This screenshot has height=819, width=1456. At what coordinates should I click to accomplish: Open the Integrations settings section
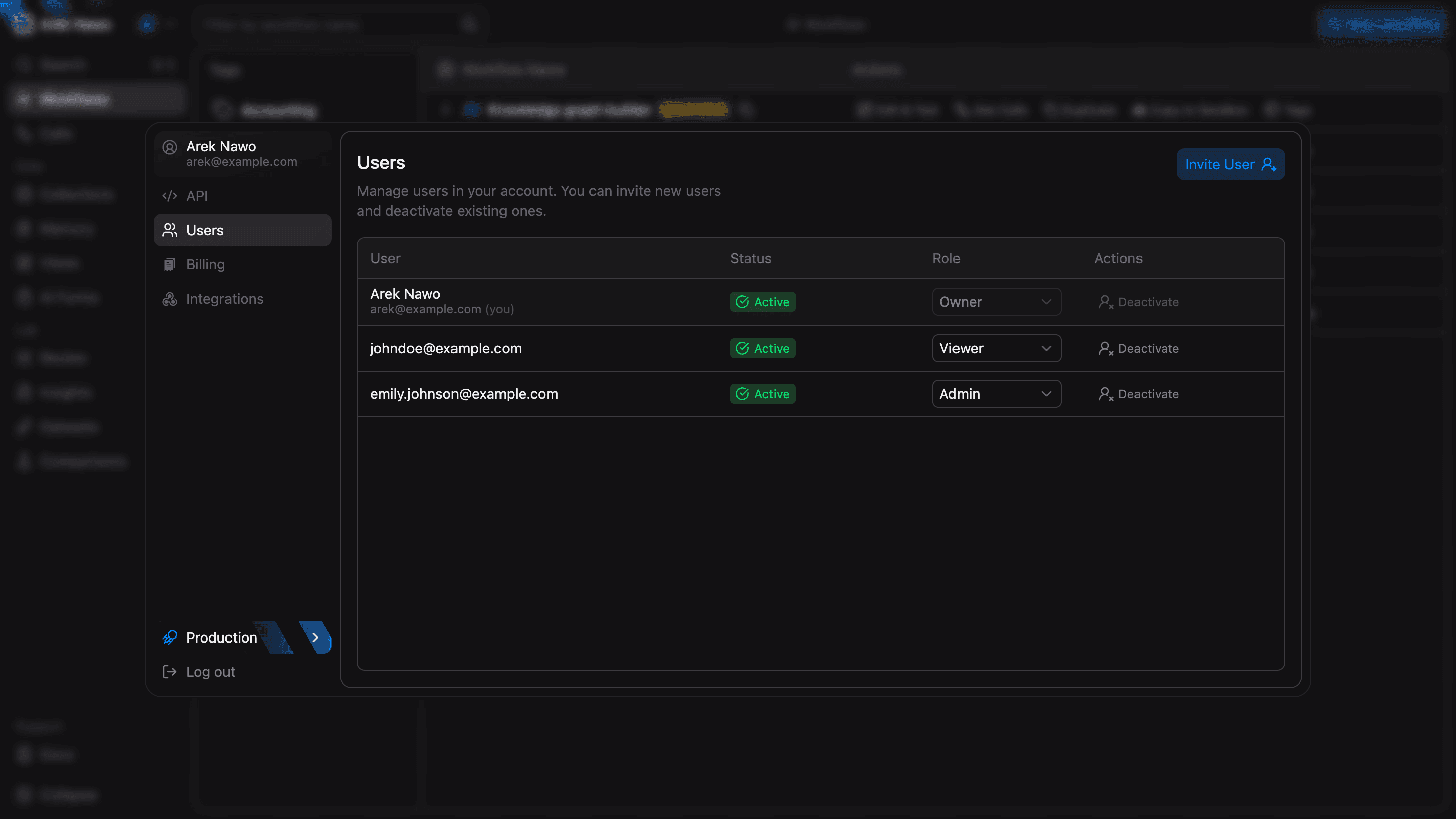click(x=243, y=299)
